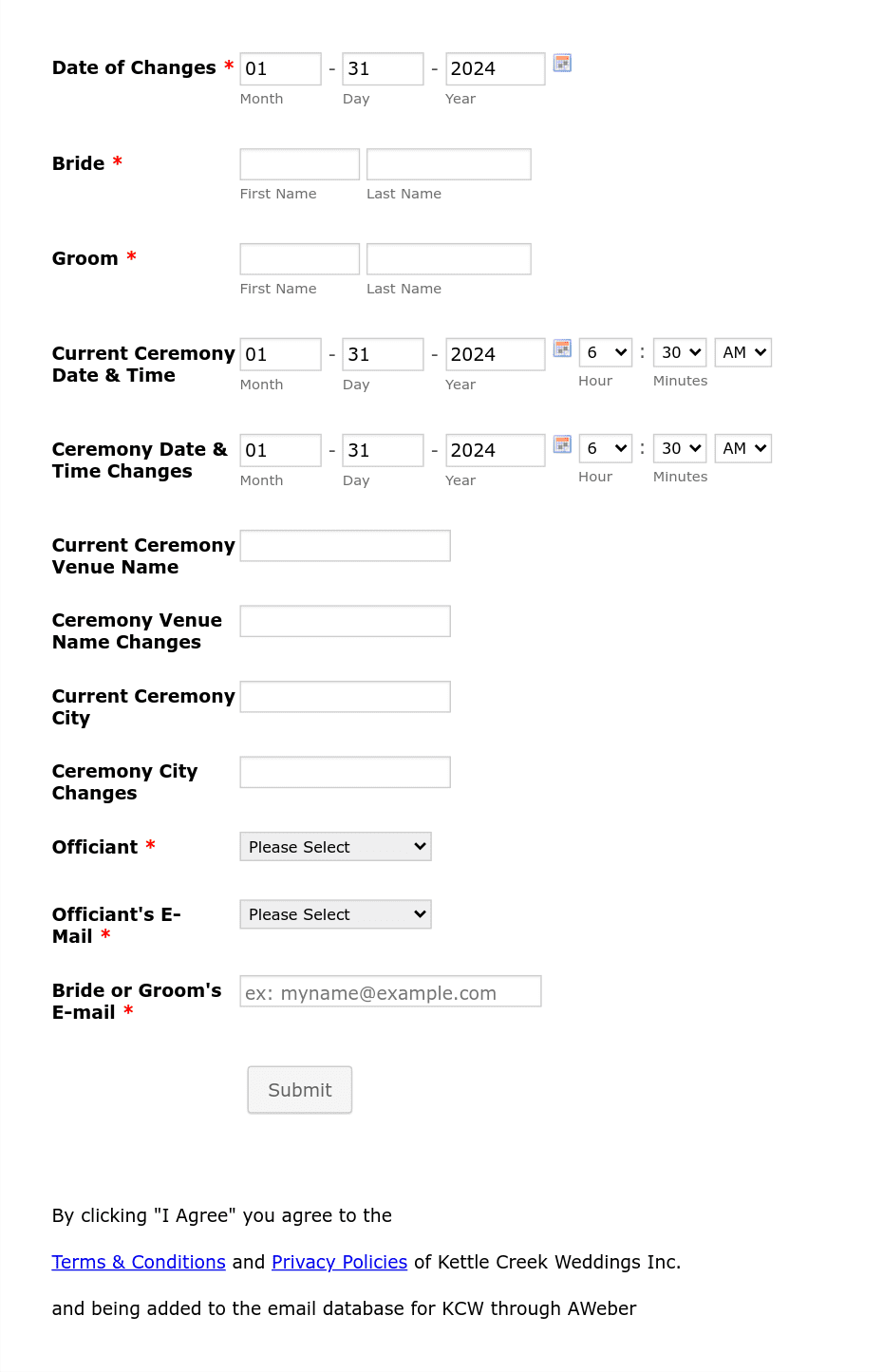The image size is (883, 1372).
Task: Open the Ceremony Changes AM/PM selector
Action: [x=742, y=448]
